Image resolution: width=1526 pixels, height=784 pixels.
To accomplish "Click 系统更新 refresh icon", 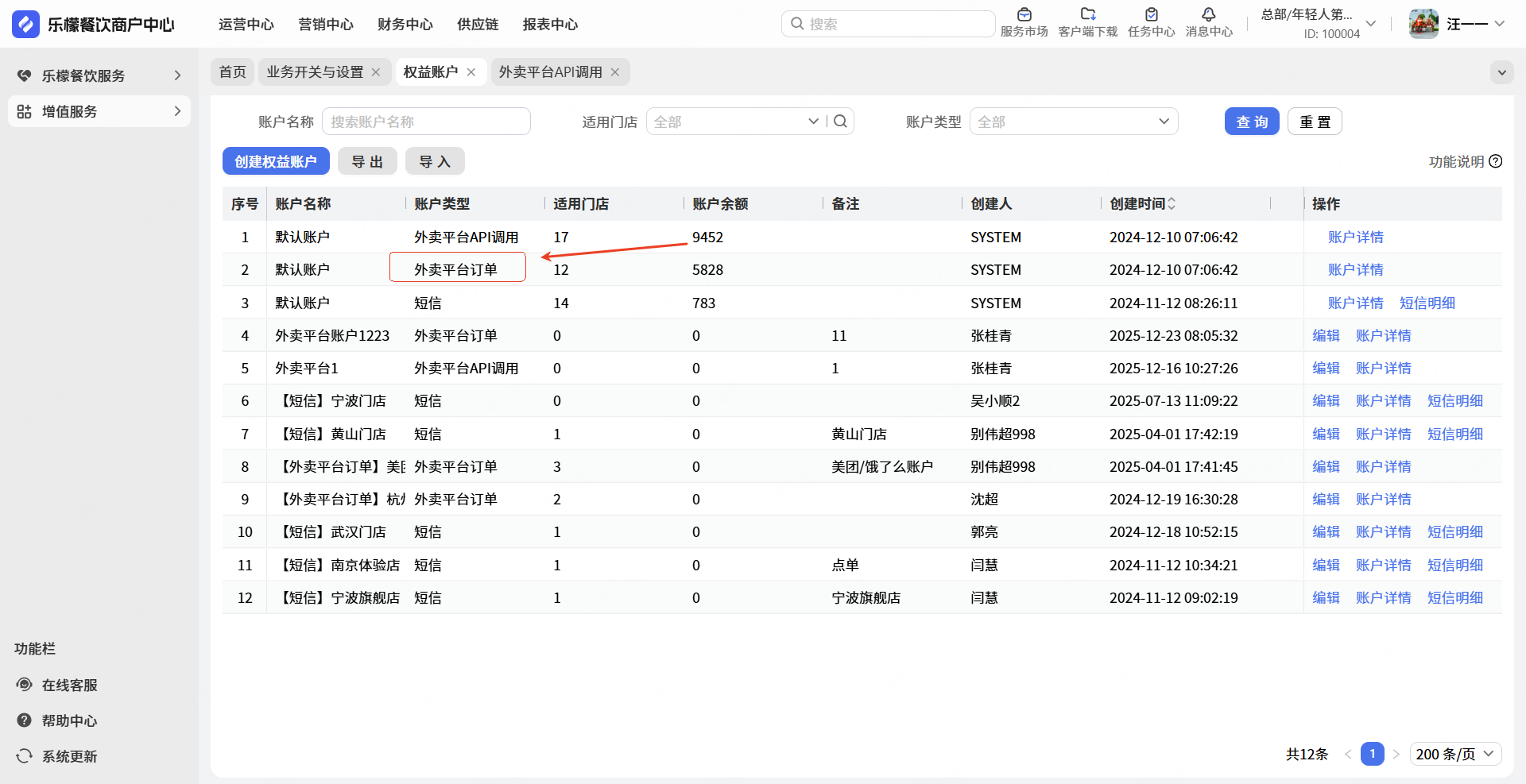I will [x=25, y=756].
